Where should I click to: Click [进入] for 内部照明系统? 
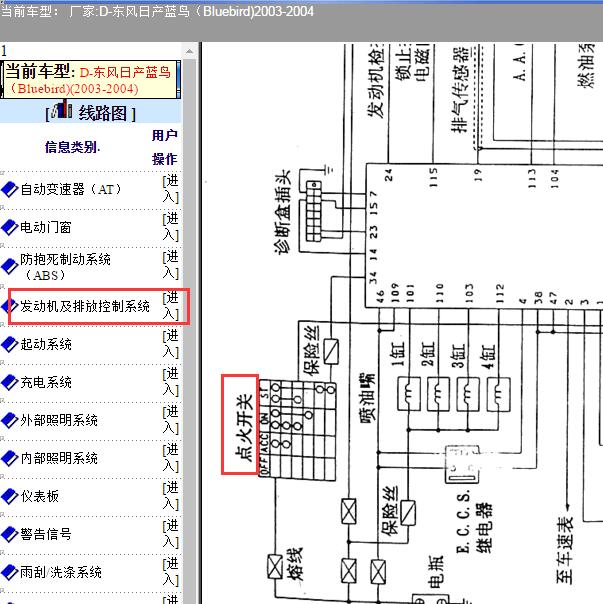(x=171, y=458)
